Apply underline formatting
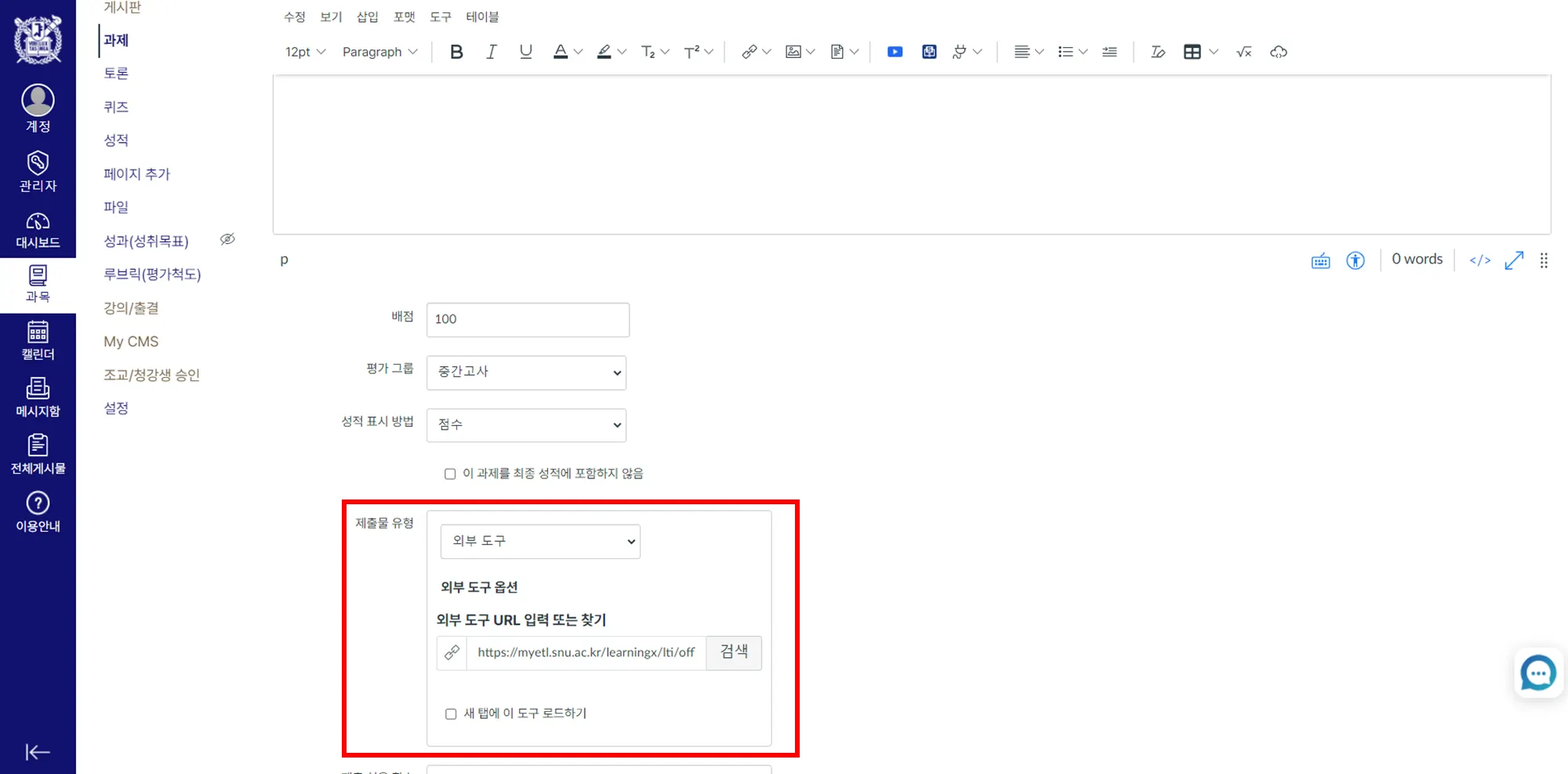The width and height of the screenshot is (1568, 774). [x=525, y=52]
